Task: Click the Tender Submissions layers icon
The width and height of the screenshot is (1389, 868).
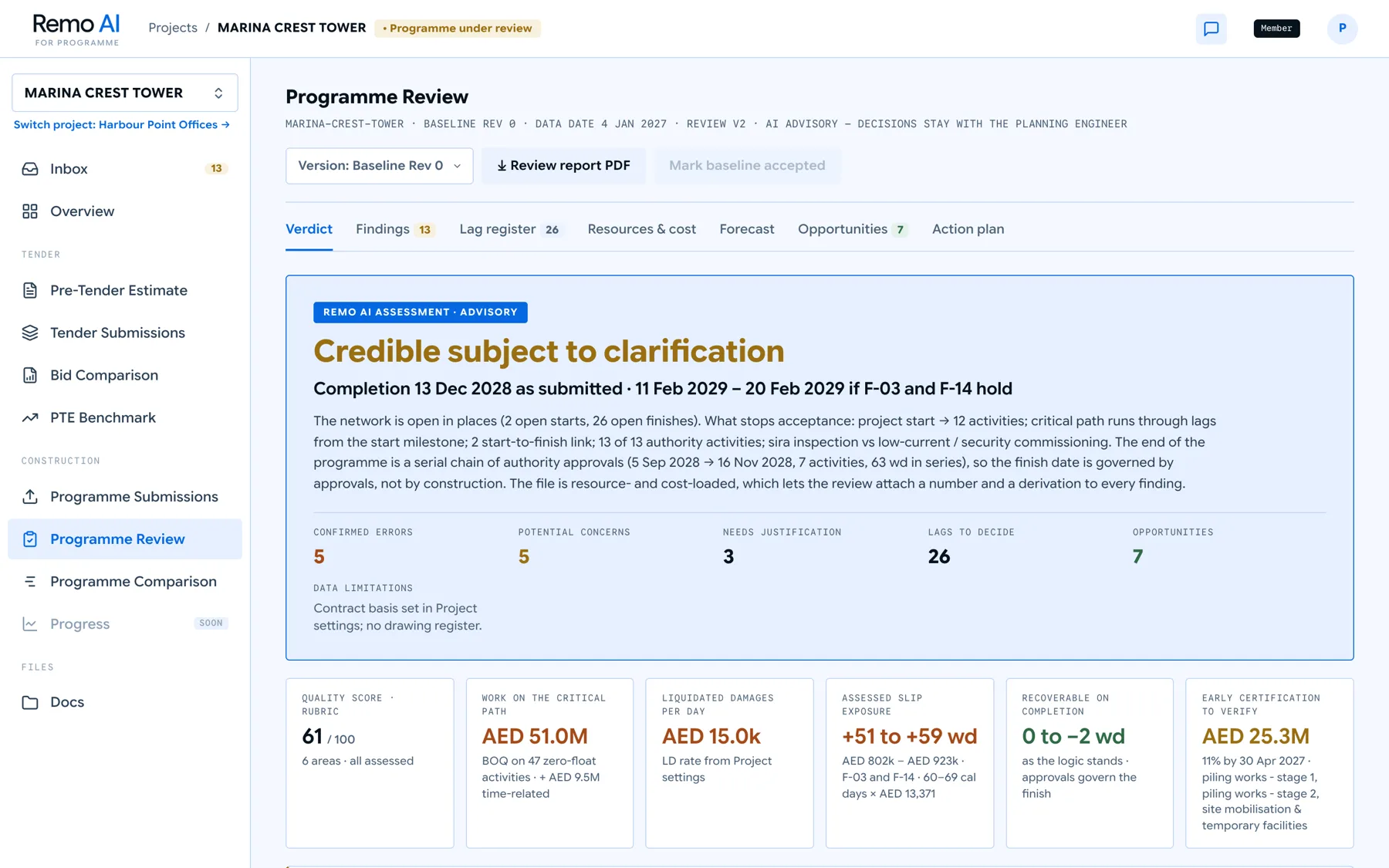Action: point(30,333)
